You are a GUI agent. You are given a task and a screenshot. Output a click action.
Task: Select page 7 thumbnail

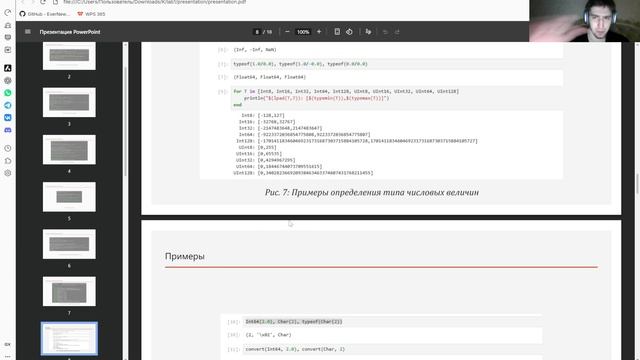[x=69, y=291]
